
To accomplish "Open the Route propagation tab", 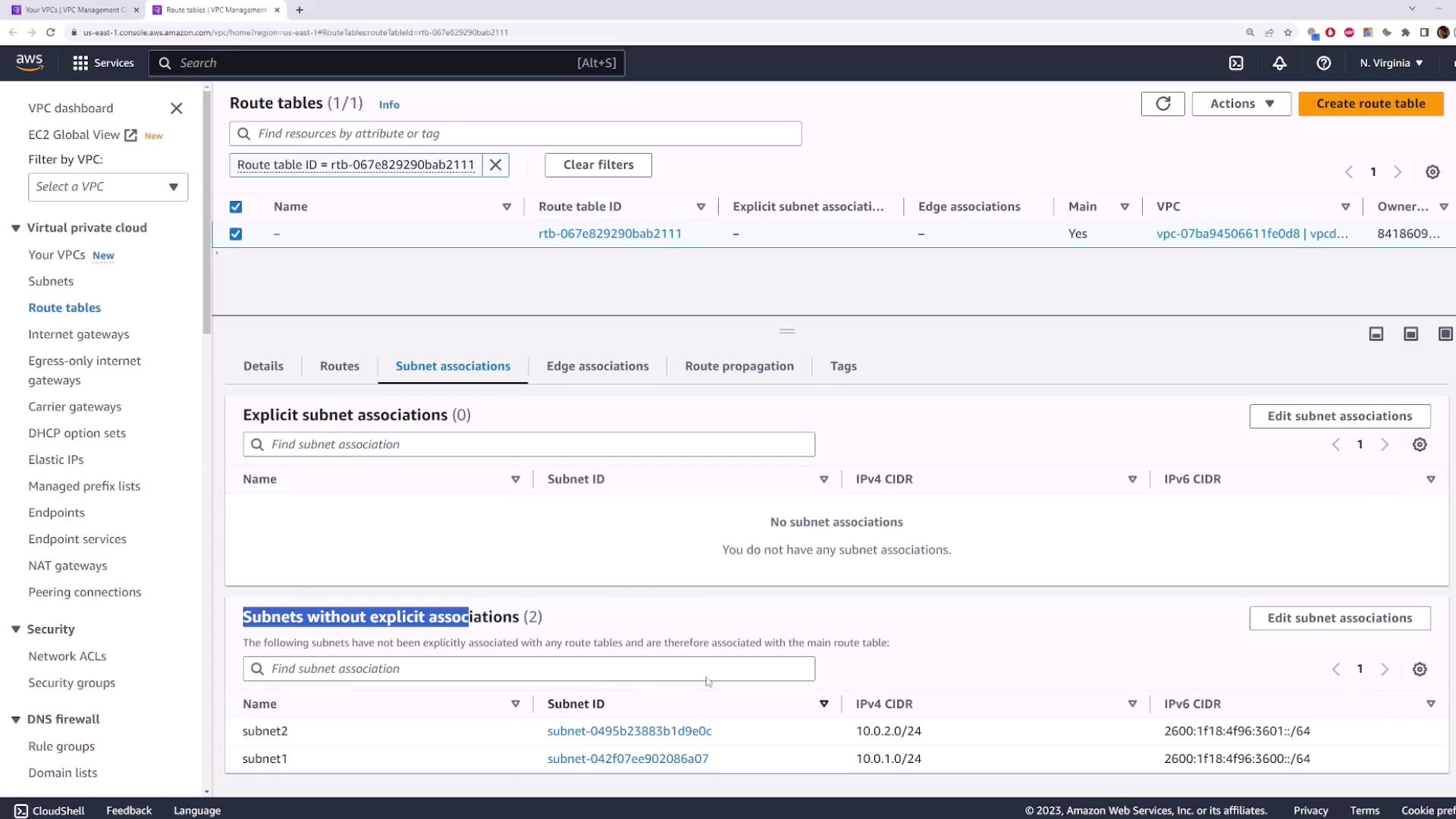I will (x=739, y=366).
